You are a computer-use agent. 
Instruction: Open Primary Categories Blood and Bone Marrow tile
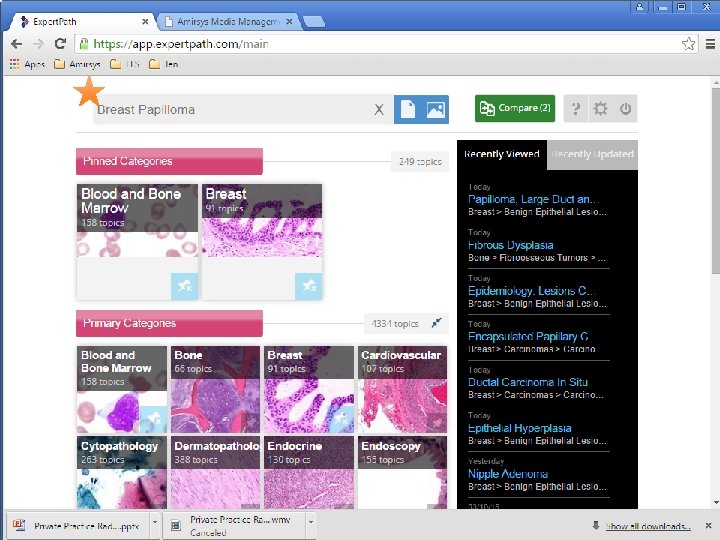tap(122, 389)
